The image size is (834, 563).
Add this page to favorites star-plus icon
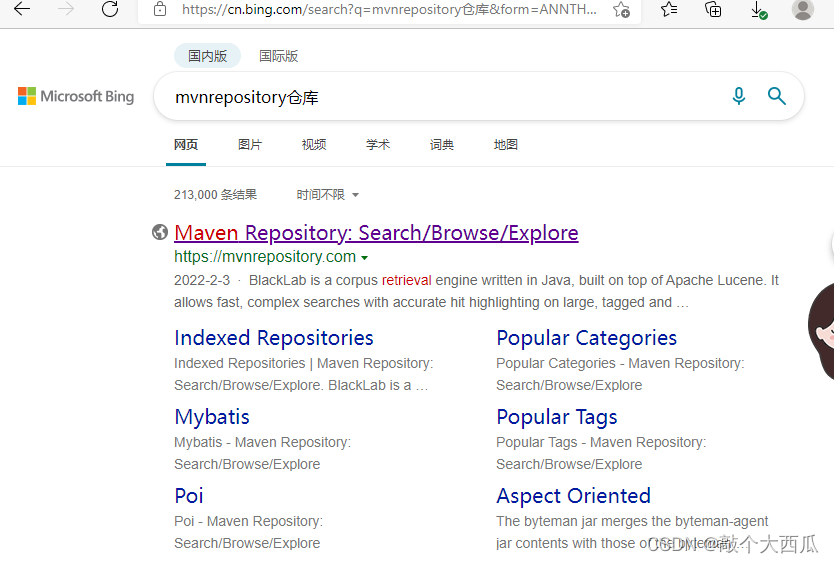point(621,10)
